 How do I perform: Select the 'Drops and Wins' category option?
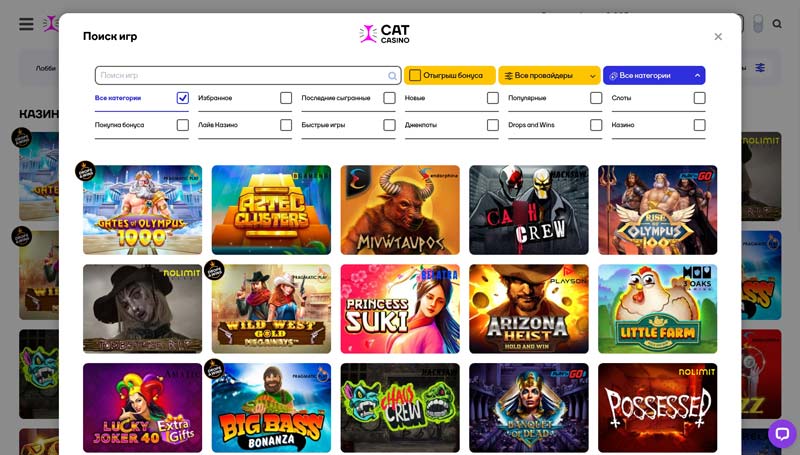click(x=596, y=125)
